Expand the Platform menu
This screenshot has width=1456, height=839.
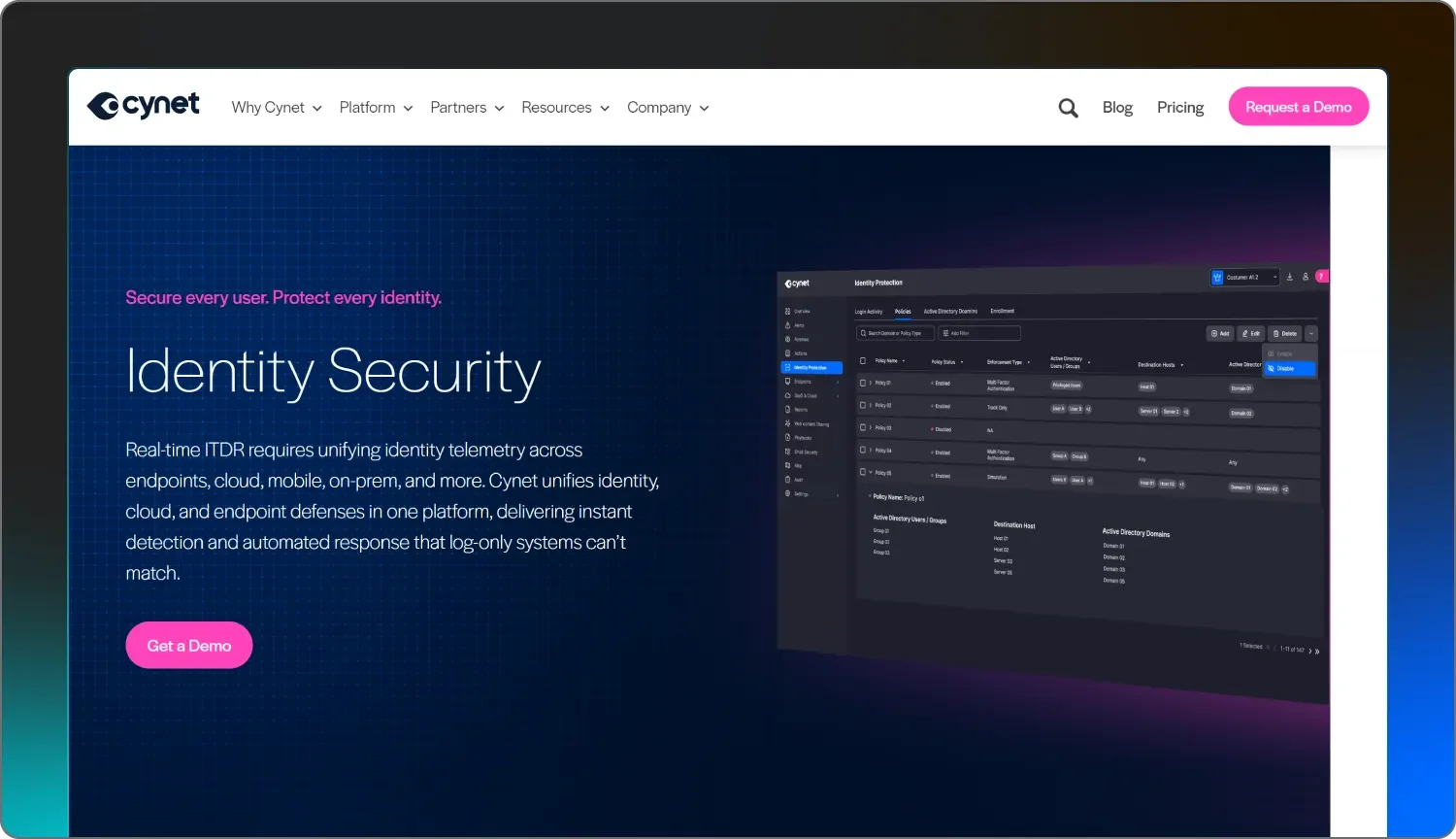coord(377,108)
